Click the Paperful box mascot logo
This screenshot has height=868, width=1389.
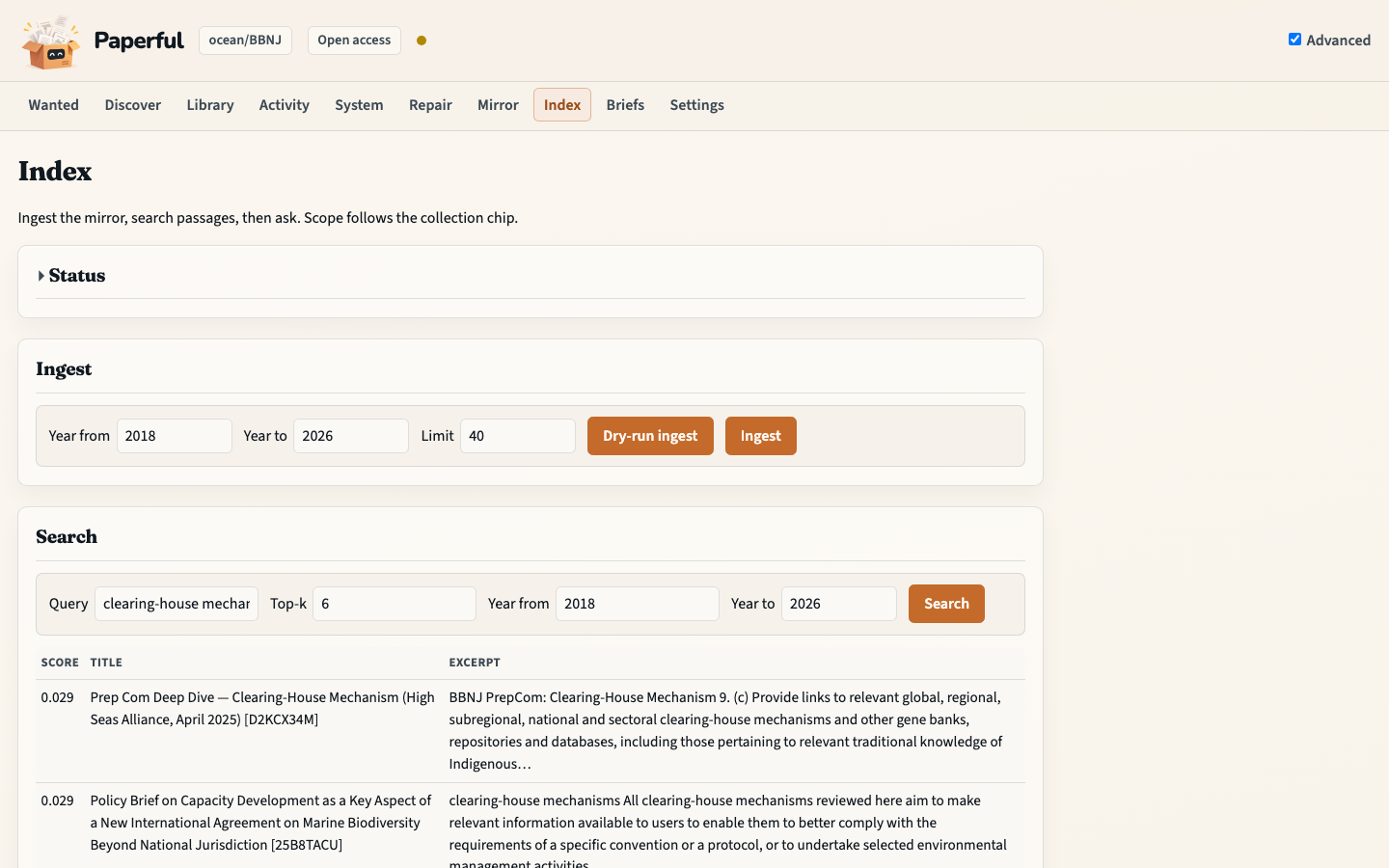[50, 41]
